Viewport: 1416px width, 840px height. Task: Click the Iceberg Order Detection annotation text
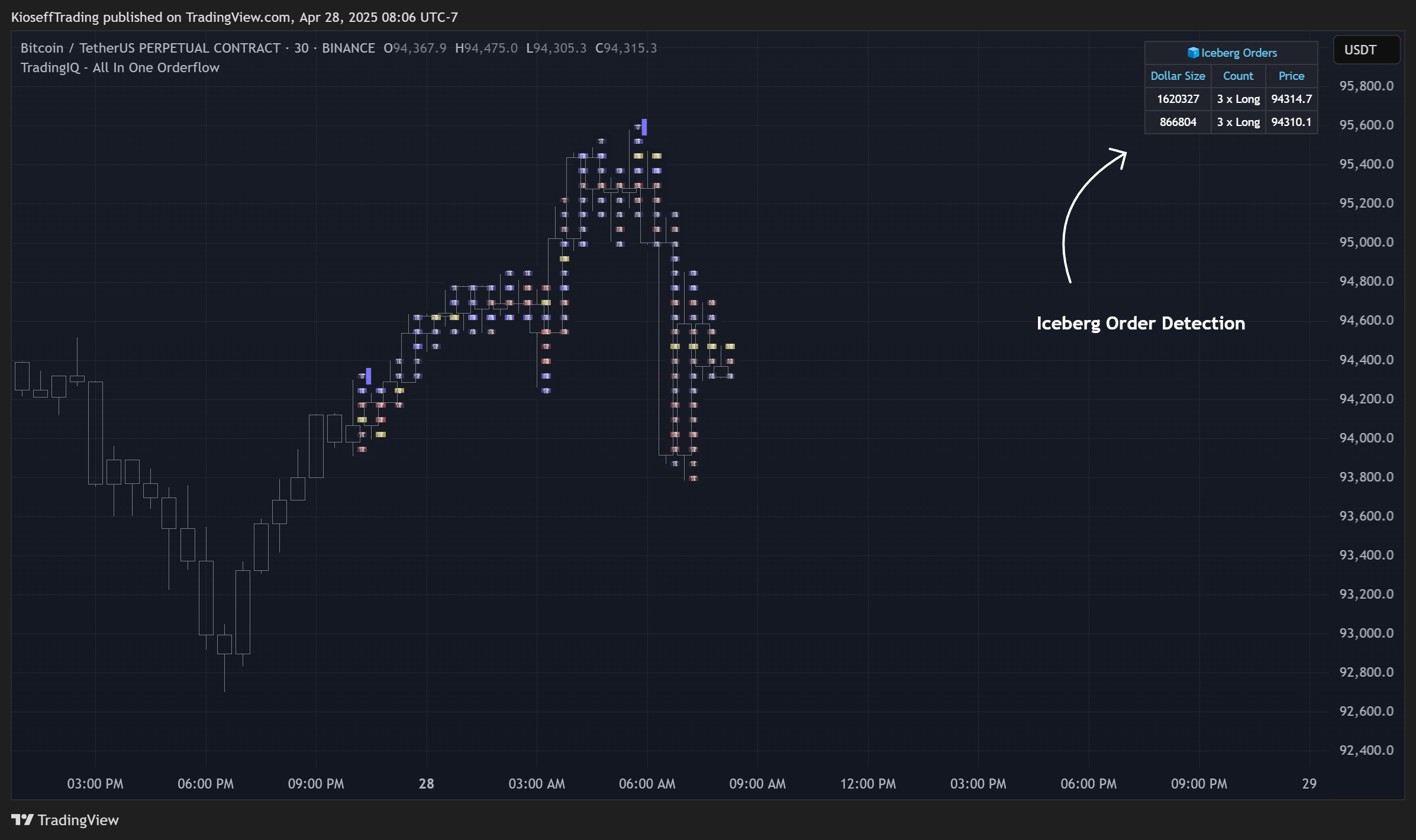tap(1141, 323)
